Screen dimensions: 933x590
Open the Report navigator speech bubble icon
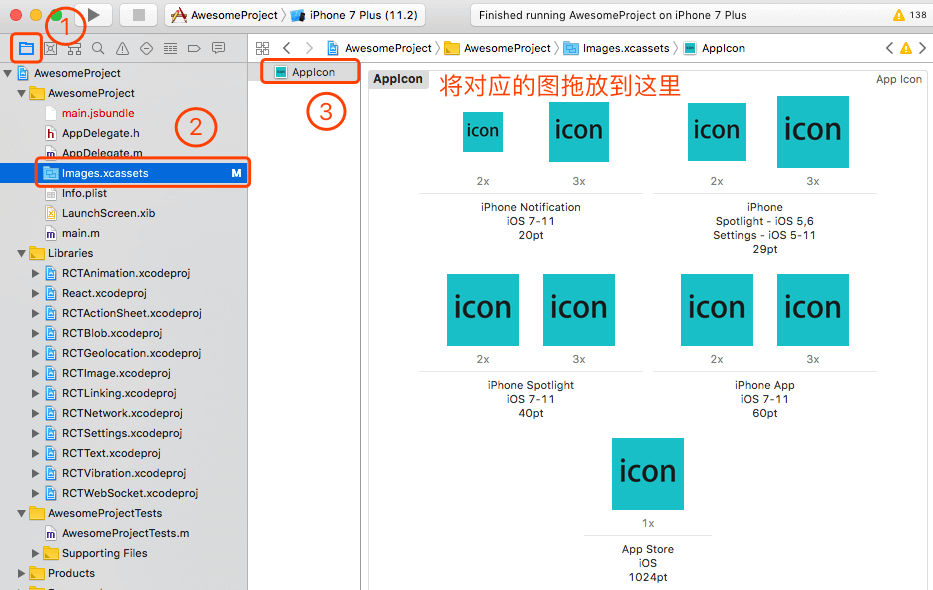pos(218,48)
